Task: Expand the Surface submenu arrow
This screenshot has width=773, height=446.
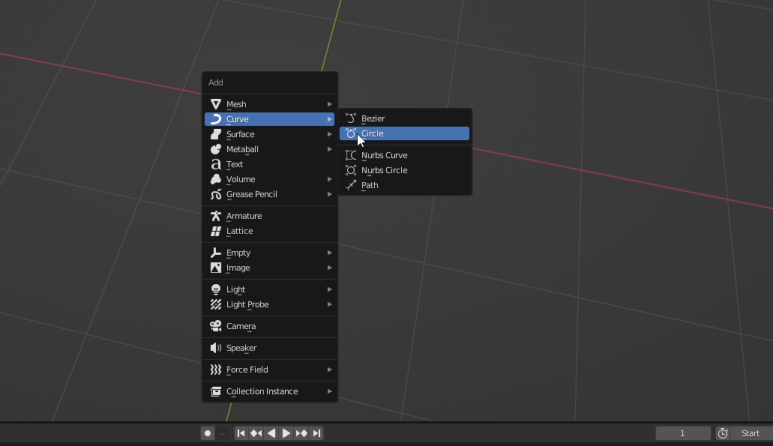Action: (329, 134)
